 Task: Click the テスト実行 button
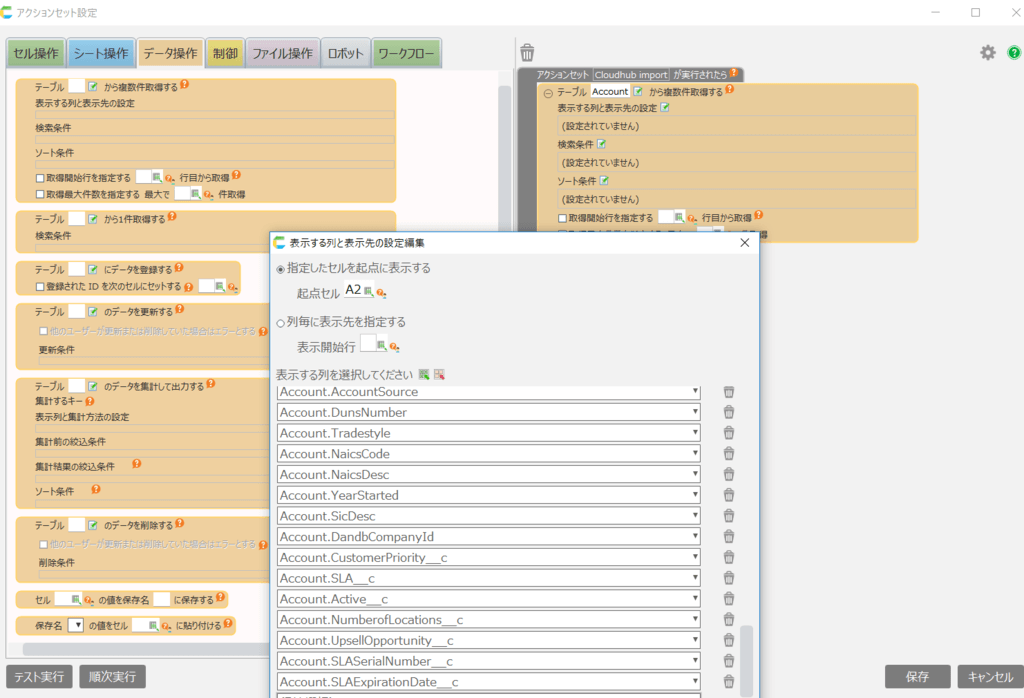(x=39, y=676)
